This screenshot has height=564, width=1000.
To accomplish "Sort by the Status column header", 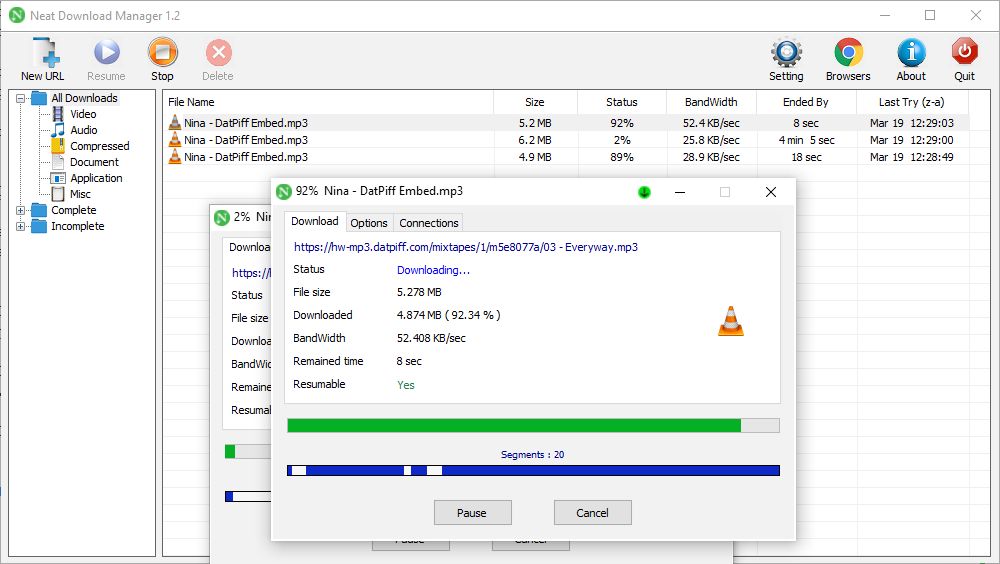I will 622,102.
